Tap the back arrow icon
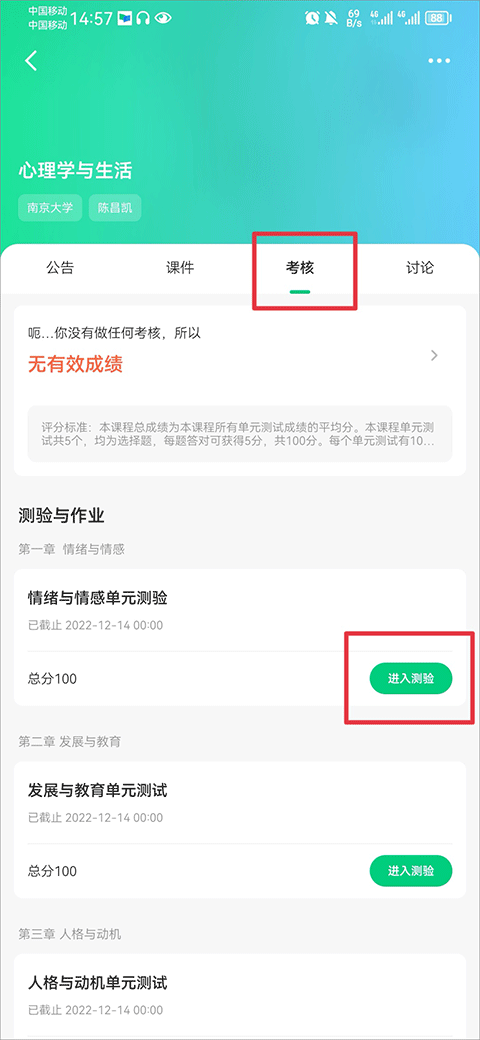The height and width of the screenshot is (1040, 480). [31, 61]
